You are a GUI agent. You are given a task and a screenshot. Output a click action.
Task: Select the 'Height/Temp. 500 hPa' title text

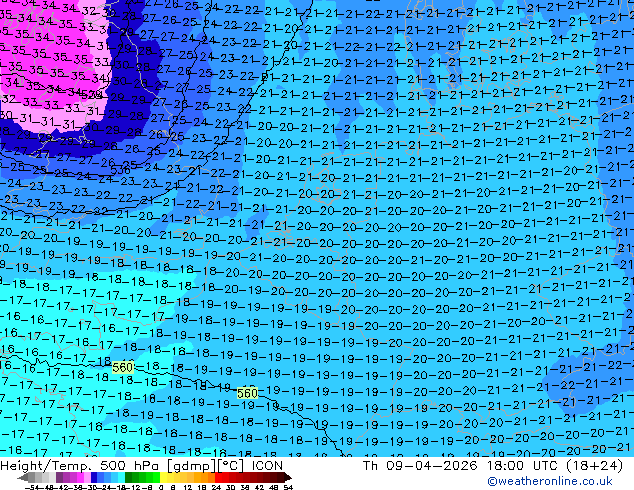tap(81, 466)
